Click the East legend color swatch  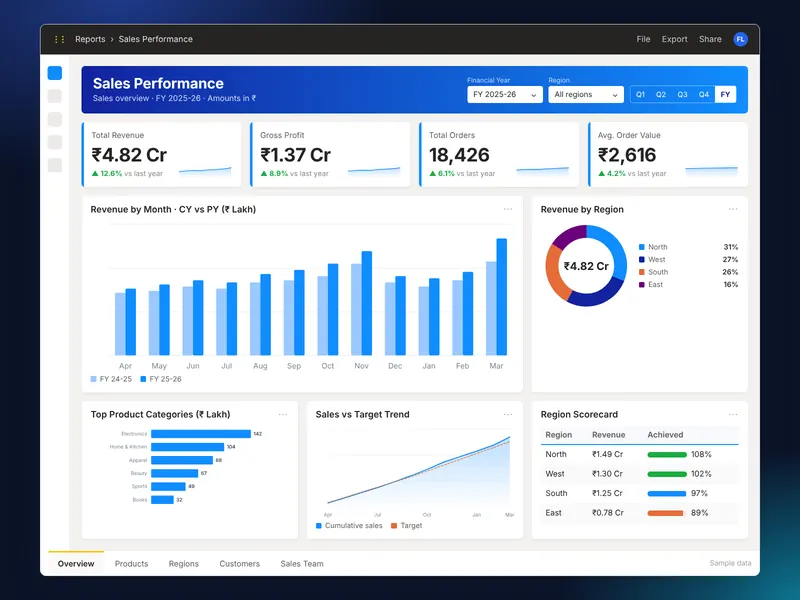[641, 285]
